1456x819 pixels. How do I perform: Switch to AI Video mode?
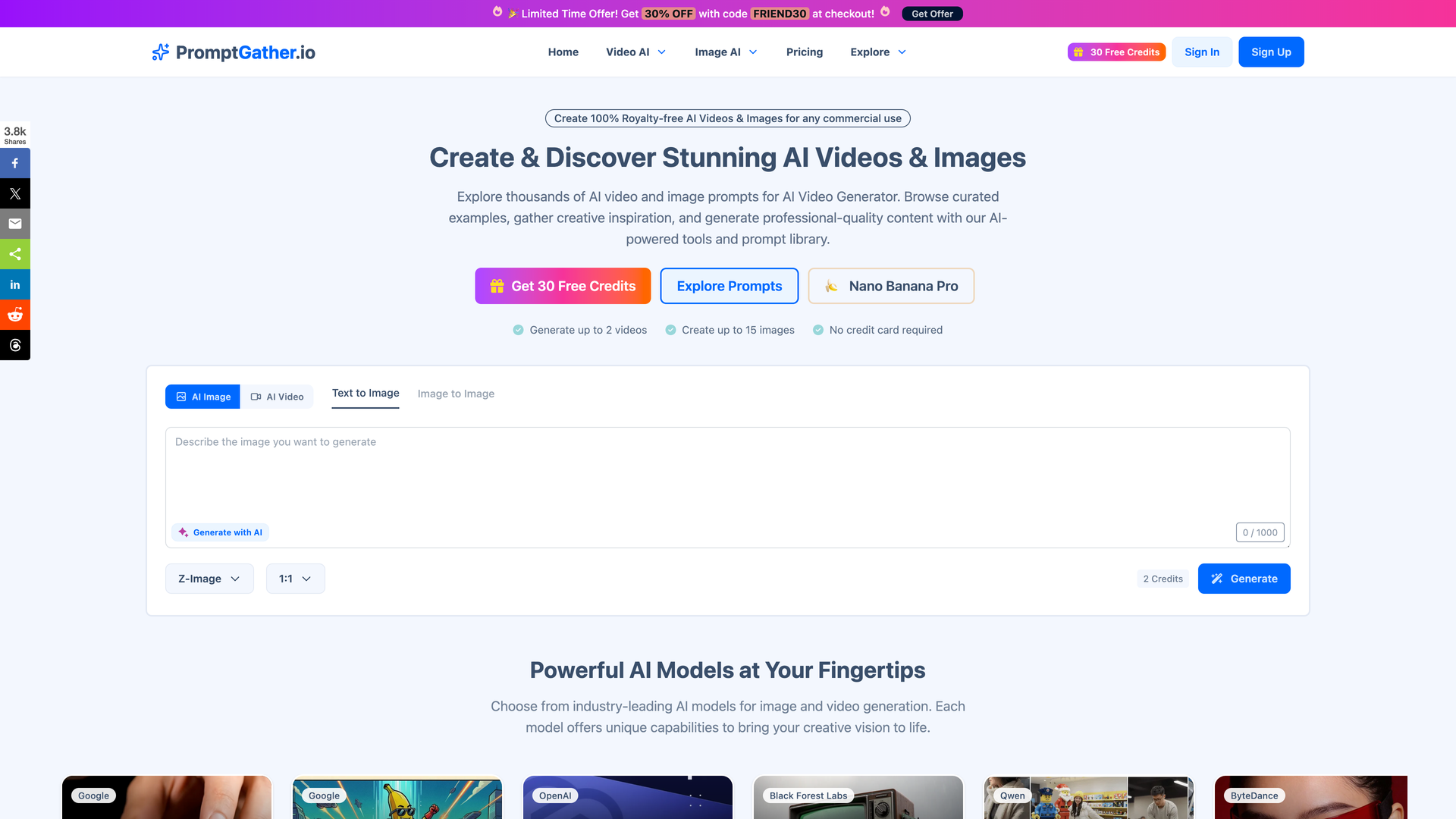tap(277, 397)
